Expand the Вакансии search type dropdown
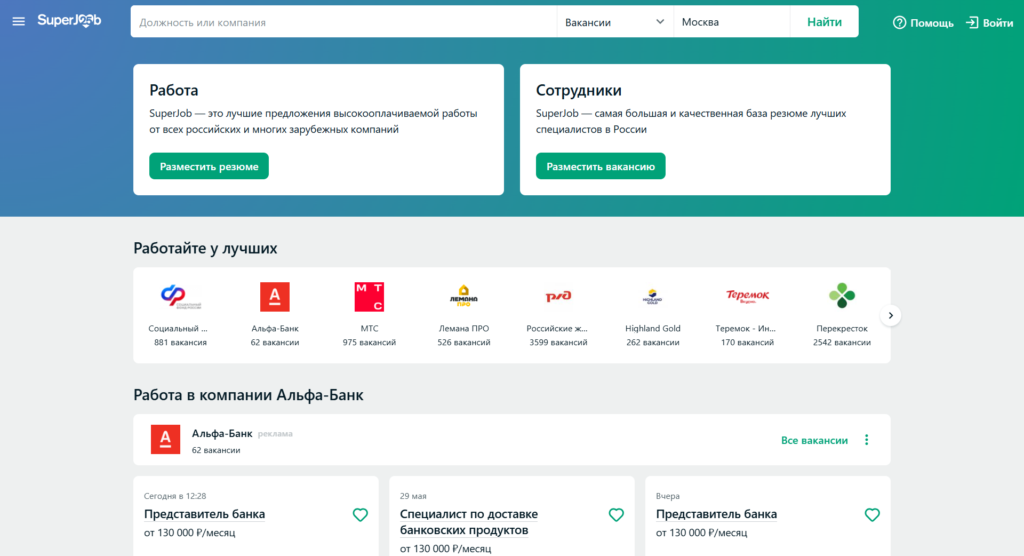The width and height of the screenshot is (1024, 556). click(615, 22)
